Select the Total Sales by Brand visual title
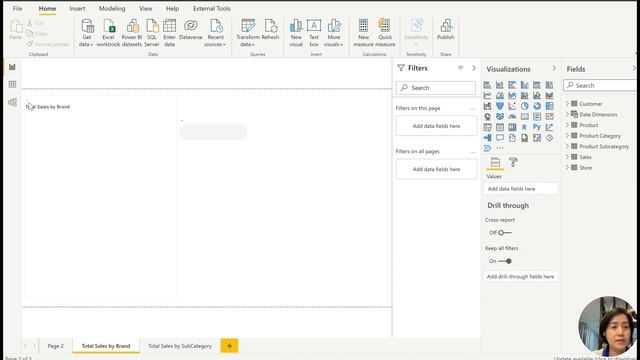Viewport: 640px width, 360px height. tap(48, 107)
